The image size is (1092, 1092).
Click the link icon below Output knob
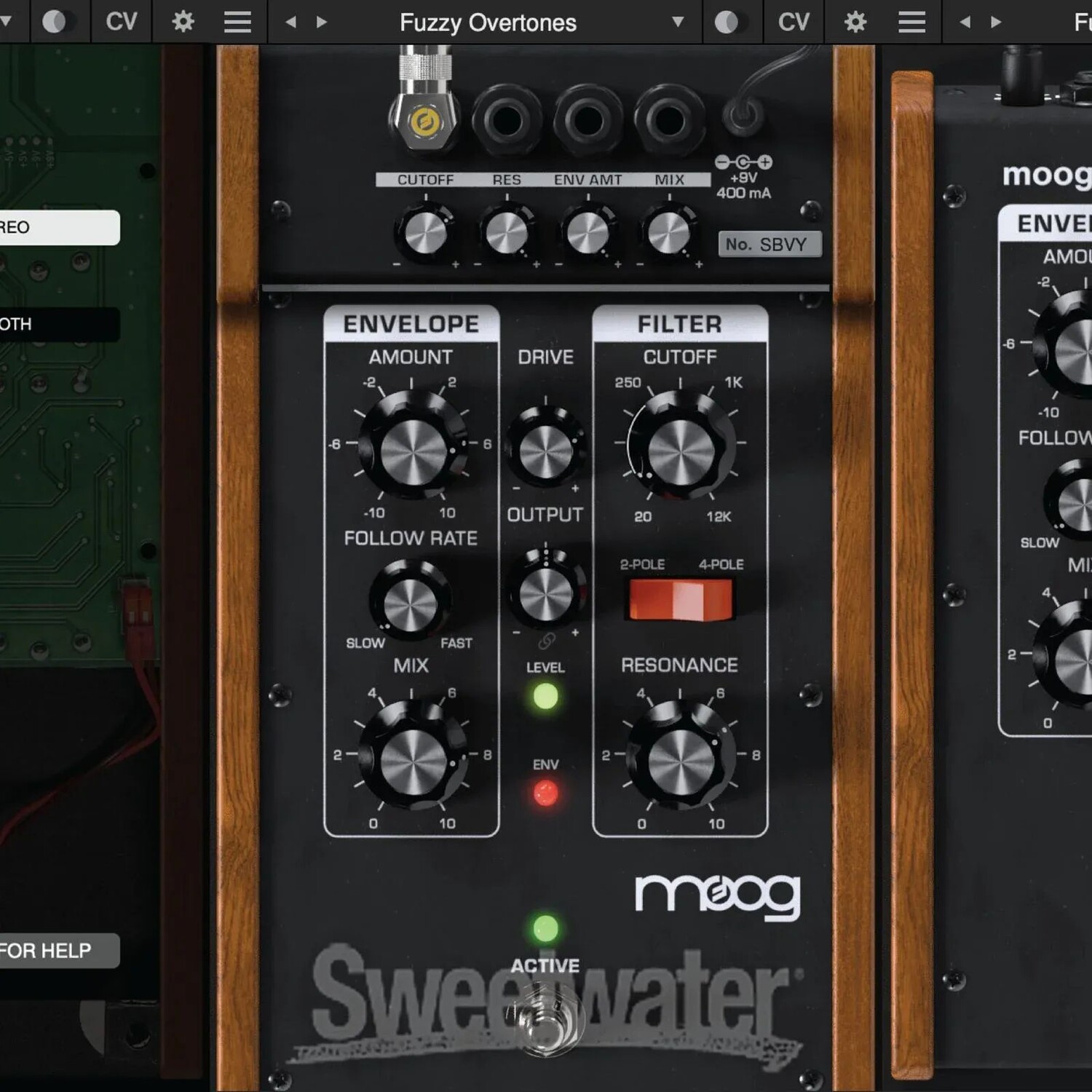click(x=546, y=641)
